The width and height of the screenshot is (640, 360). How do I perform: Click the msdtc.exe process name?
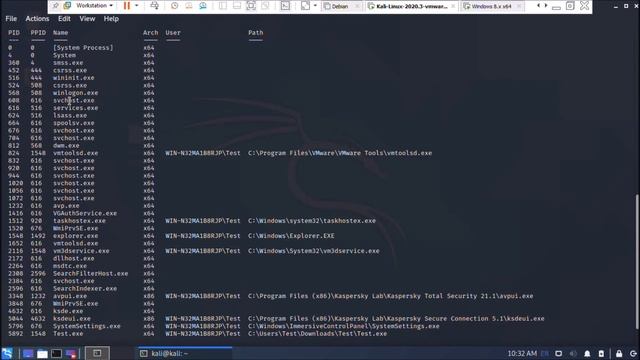click(x=70, y=266)
